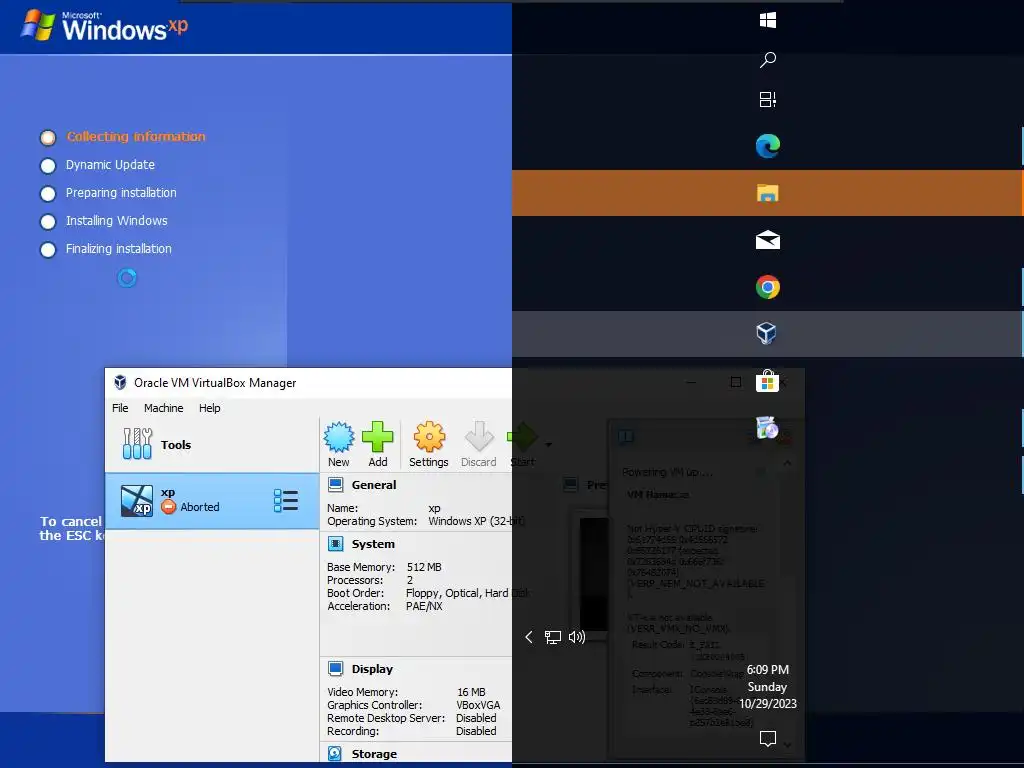Open Microsoft Store from the taskbar
The height and width of the screenshot is (768, 1024).
point(767,381)
